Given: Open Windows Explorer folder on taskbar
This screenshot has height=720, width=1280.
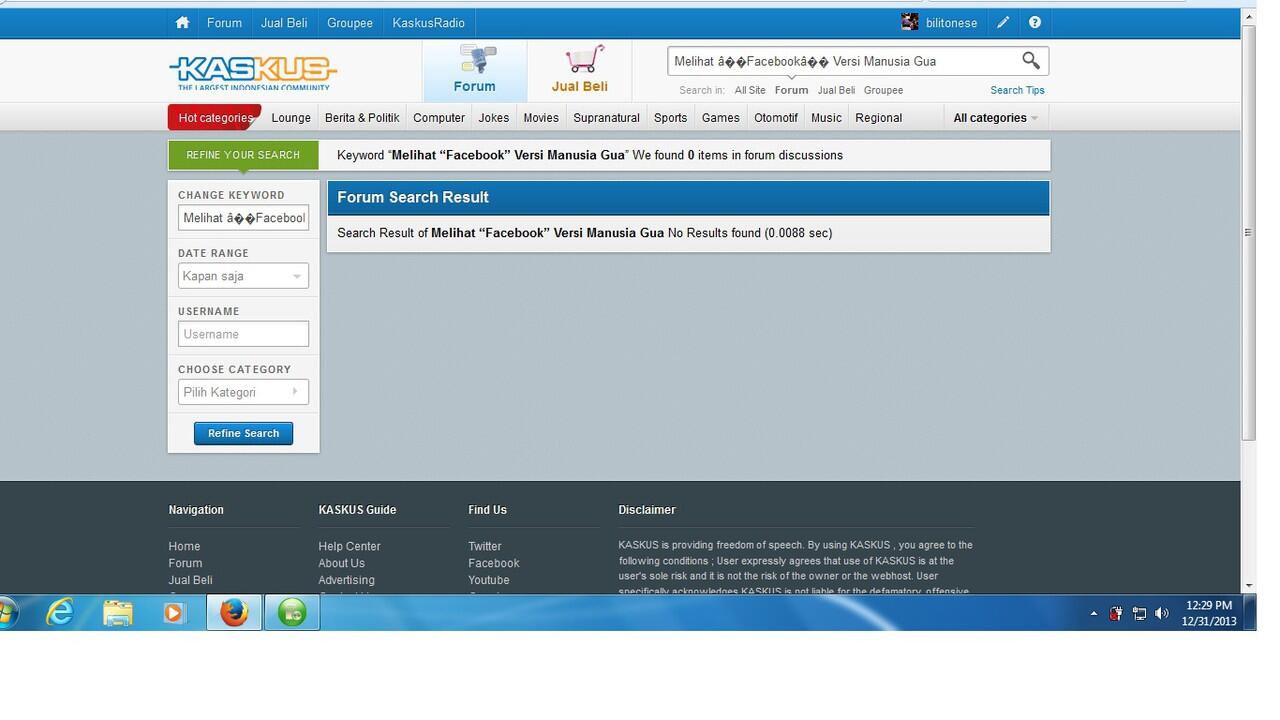Looking at the screenshot, I should (x=118, y=612).
